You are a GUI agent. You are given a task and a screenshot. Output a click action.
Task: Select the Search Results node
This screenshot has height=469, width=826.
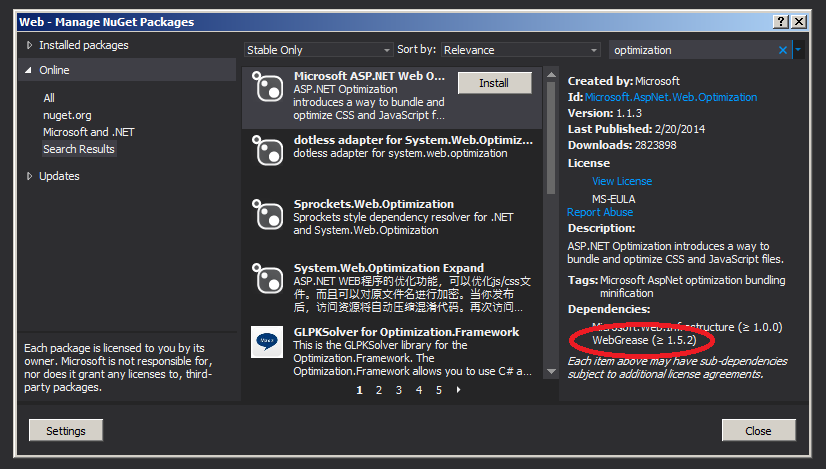(x=78, y=149)
